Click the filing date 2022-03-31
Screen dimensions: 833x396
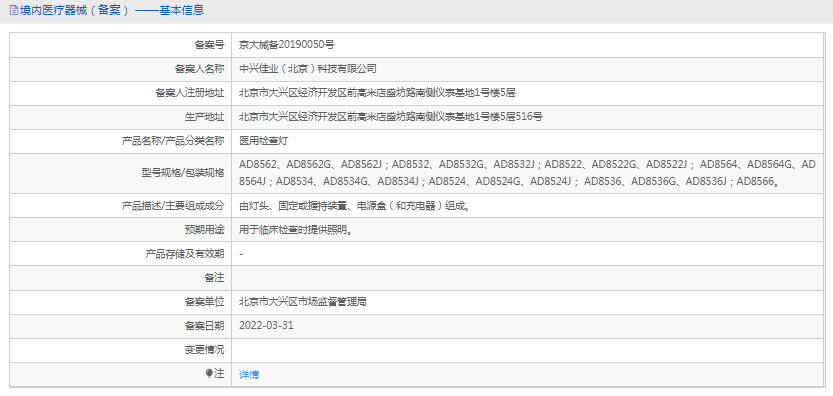tap(266, 325)
